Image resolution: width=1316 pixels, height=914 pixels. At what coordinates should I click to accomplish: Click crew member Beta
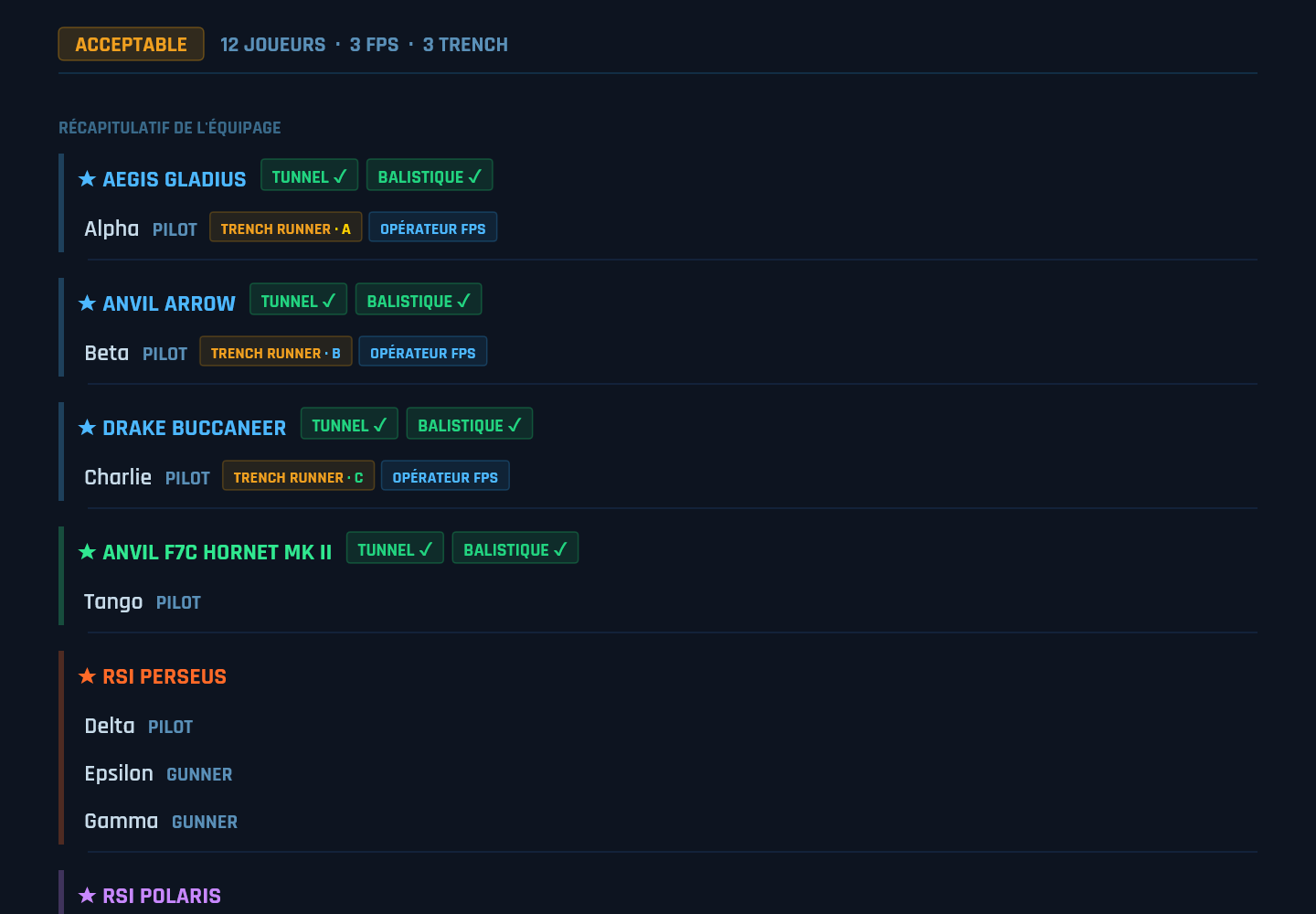pyautogui.click(x=107, y=353)
